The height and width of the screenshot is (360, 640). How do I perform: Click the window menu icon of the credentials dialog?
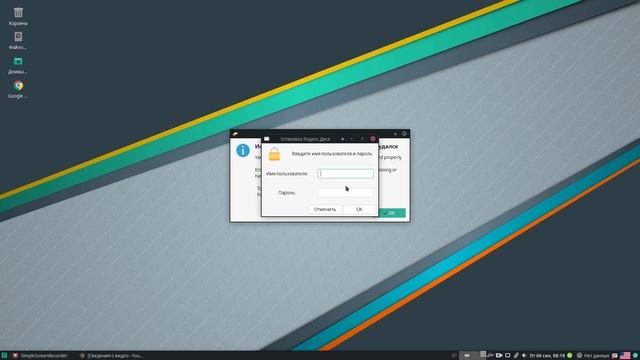click(x=267, y=139)
